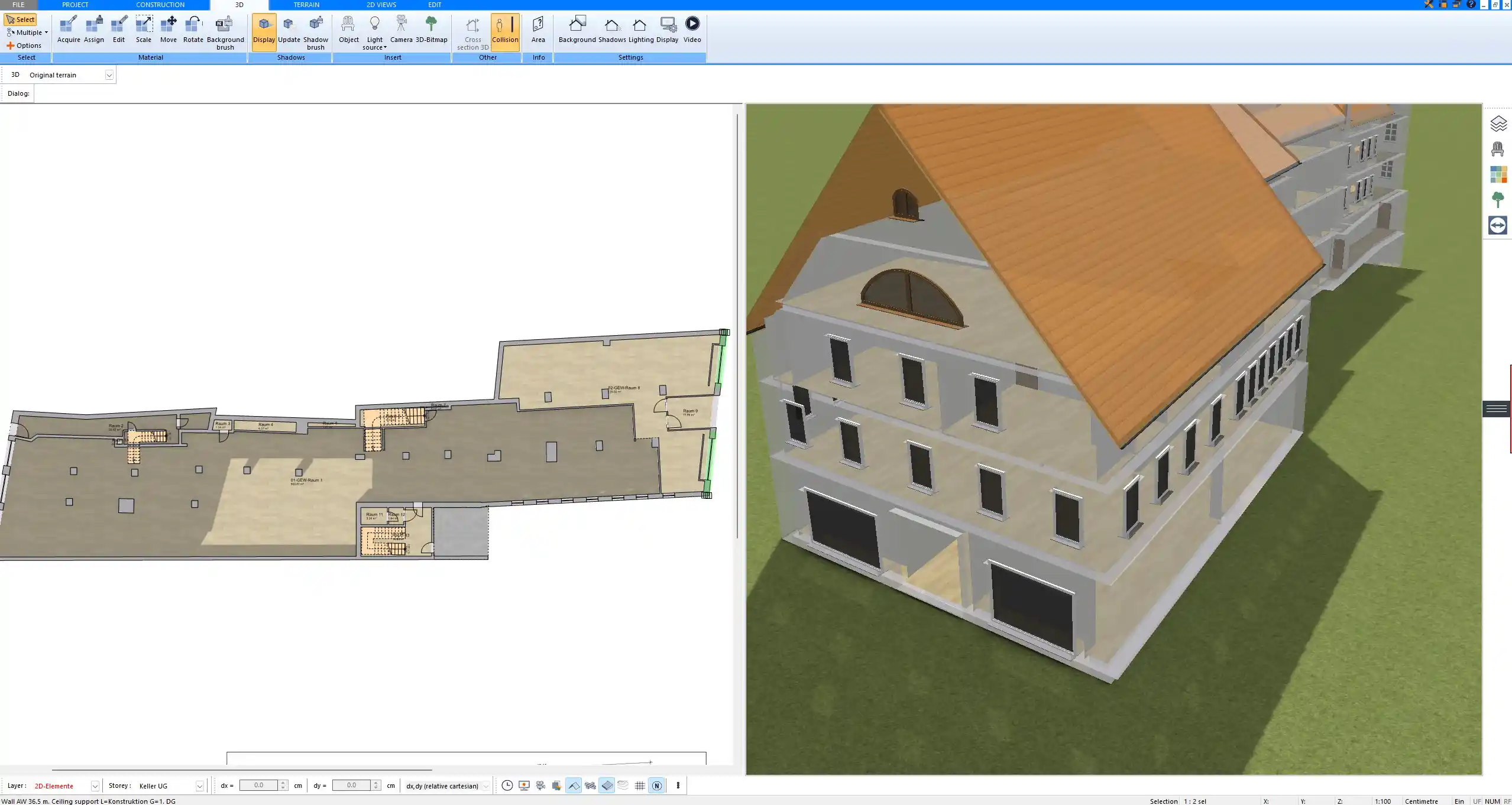The height and width of the screenshot is (805, 1512).
Task: Open the Light source dropdown
Action: click(374, 33)
